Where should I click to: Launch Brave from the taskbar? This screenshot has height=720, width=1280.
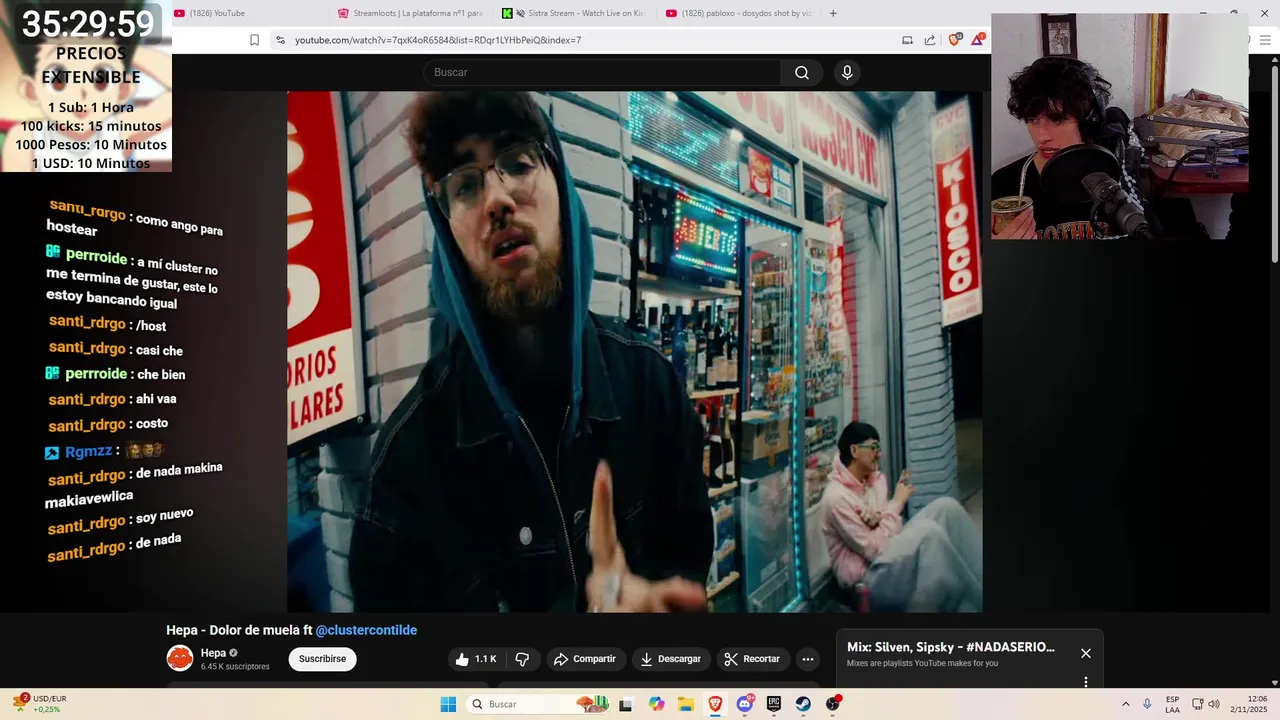coord(715,704)
